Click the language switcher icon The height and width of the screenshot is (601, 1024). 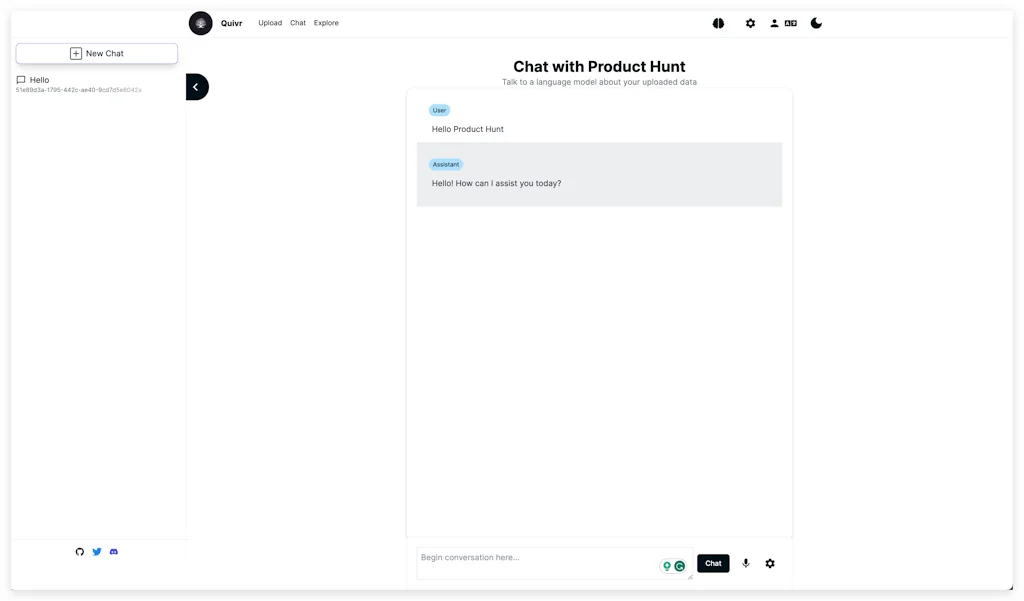791,23
